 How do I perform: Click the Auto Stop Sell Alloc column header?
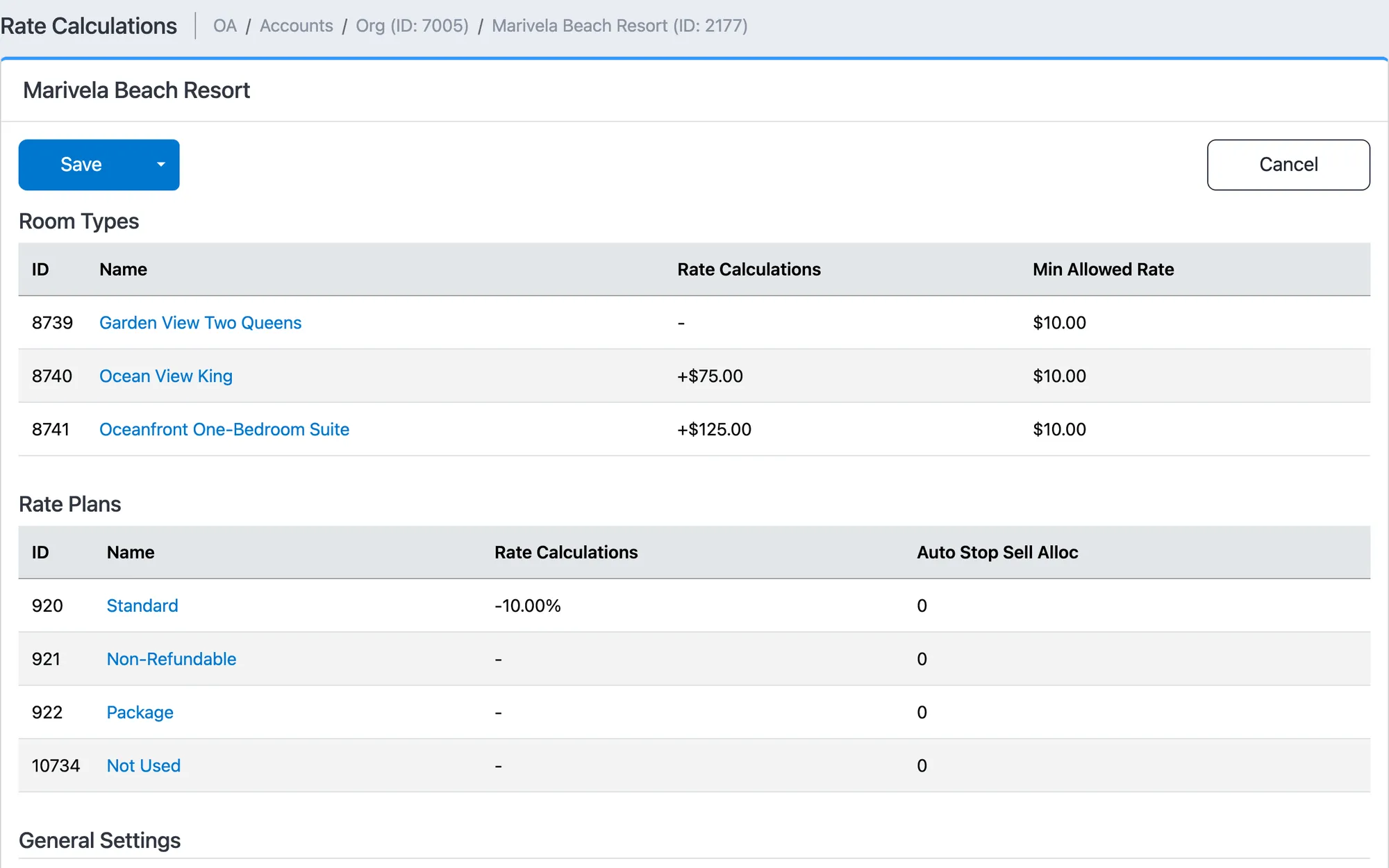pos(997,553)
